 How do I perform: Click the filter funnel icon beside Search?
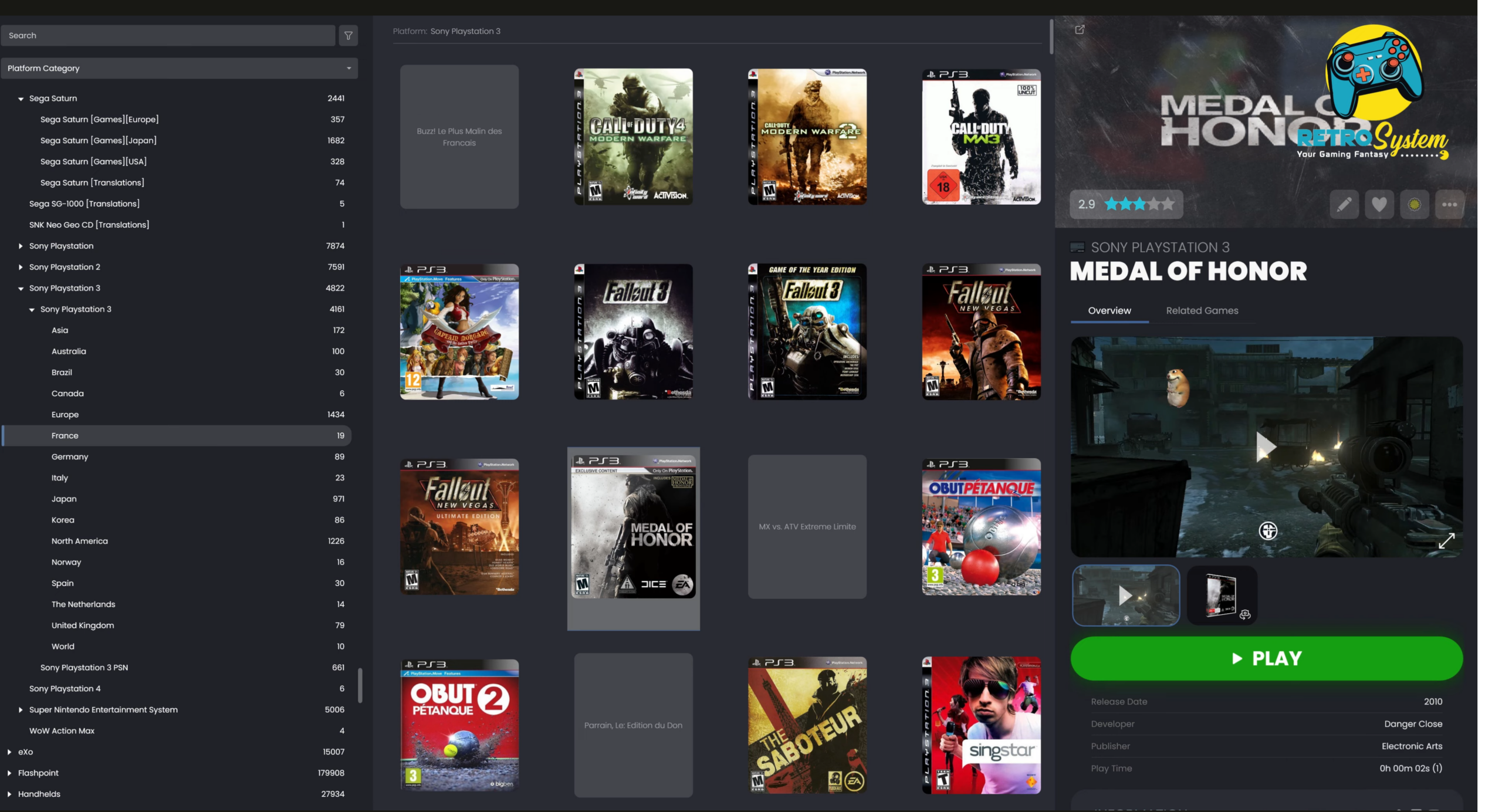tap(348, 36)
